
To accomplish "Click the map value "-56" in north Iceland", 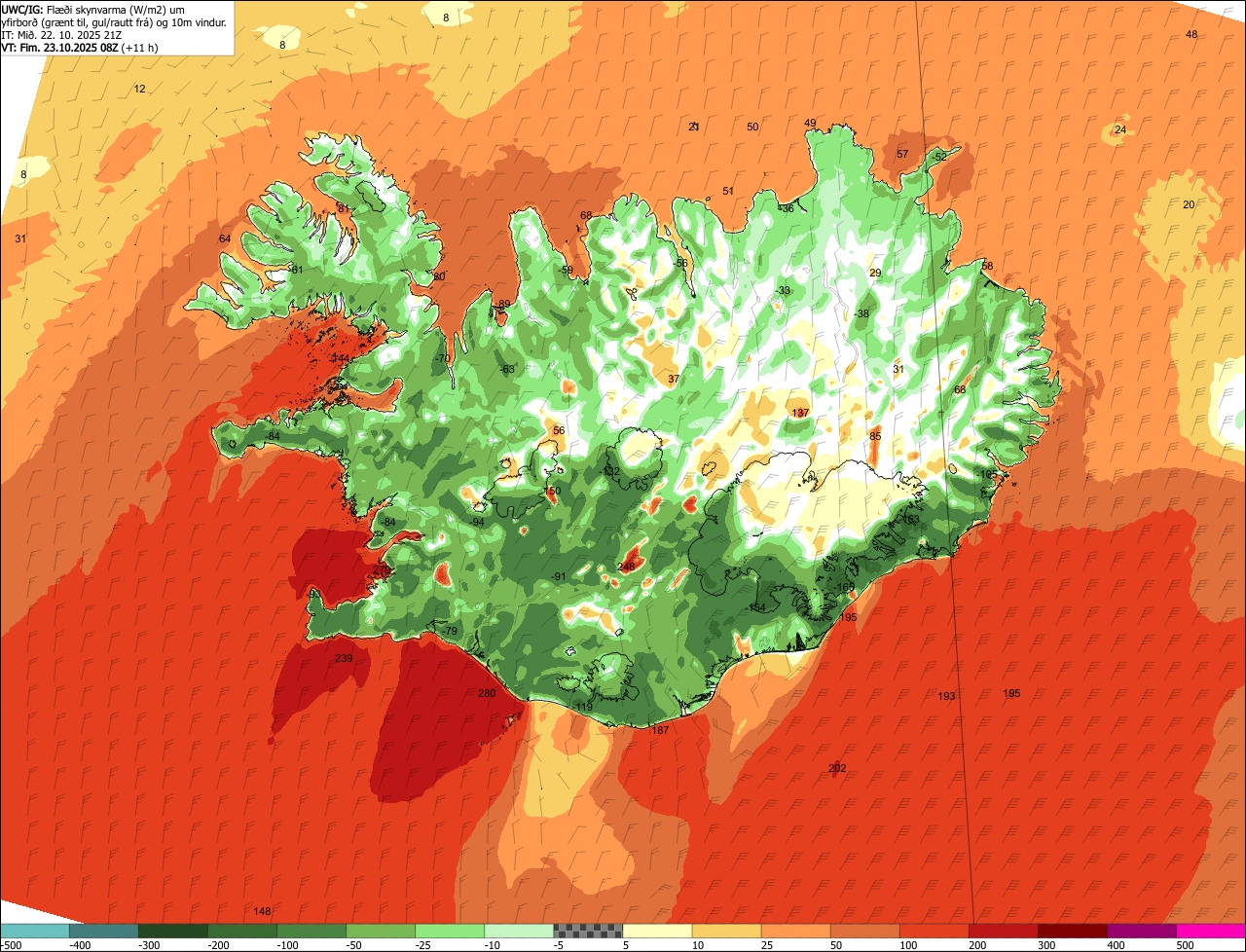I will coord(680,263).
